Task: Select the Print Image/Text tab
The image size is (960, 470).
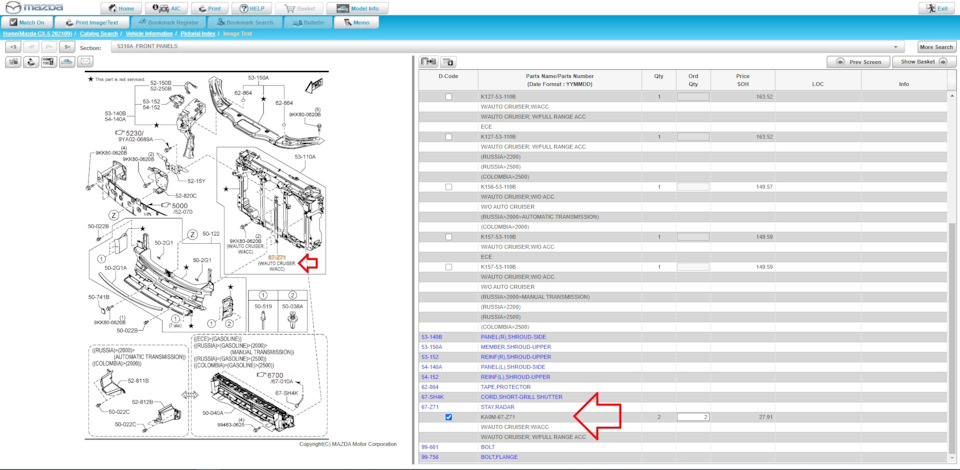Action: click(92, 23)
